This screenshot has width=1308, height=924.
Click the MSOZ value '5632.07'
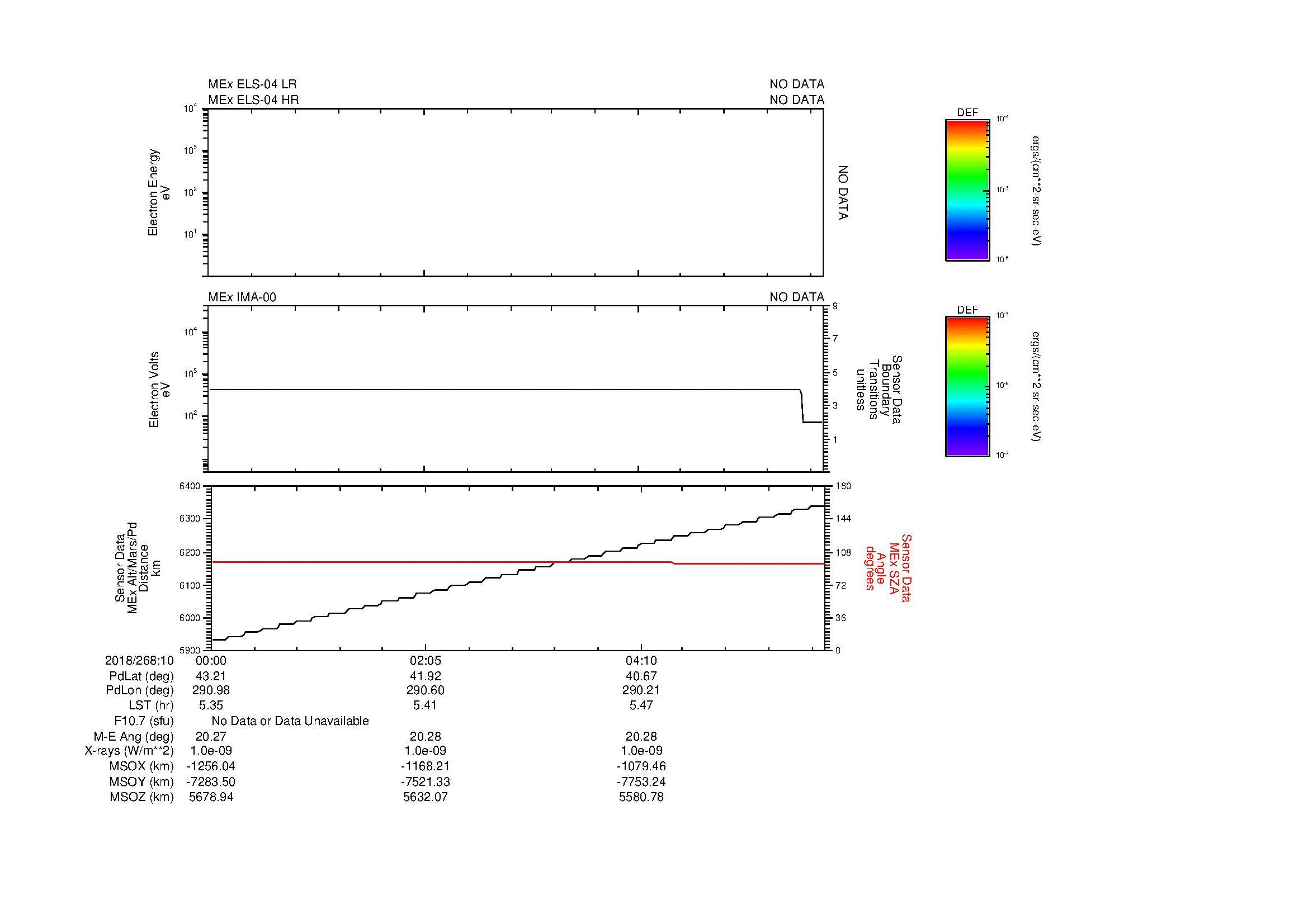(x=426, y=797)
